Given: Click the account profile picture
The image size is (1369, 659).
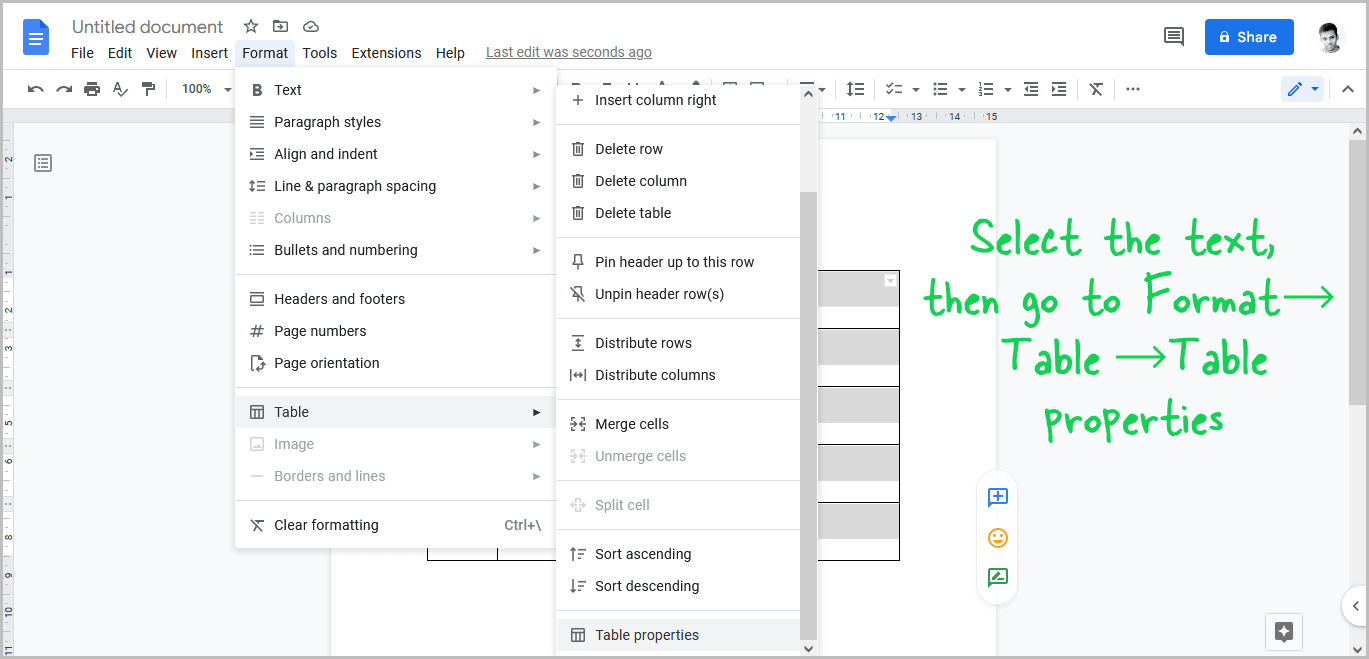Looking at the screenshot, I should [x=1330, y=37].
